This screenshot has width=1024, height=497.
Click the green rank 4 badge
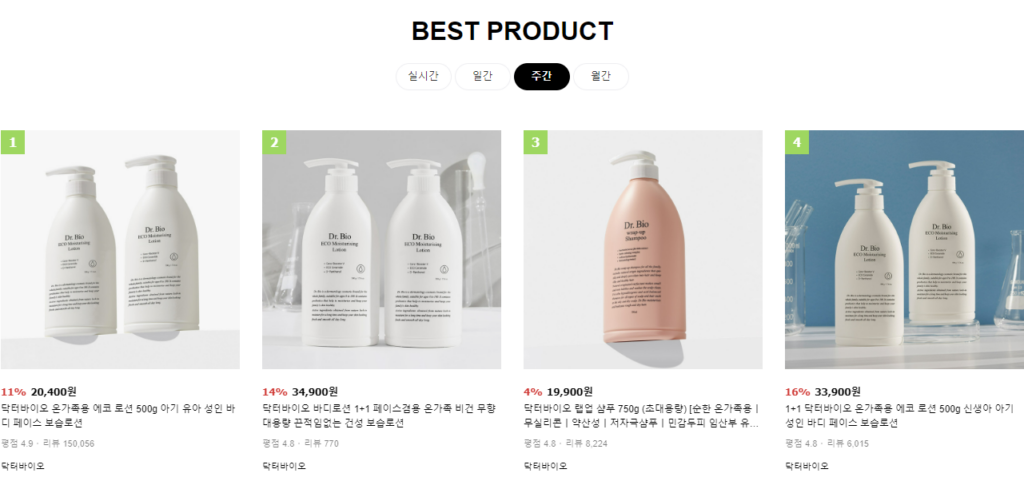[797, 142]
